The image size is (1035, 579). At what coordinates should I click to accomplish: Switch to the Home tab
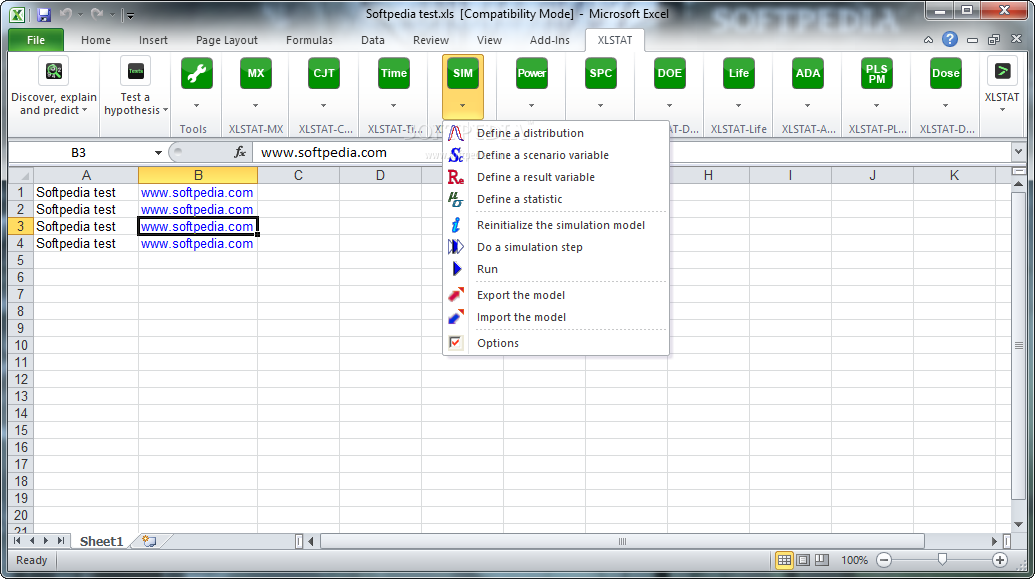(96, 40)
